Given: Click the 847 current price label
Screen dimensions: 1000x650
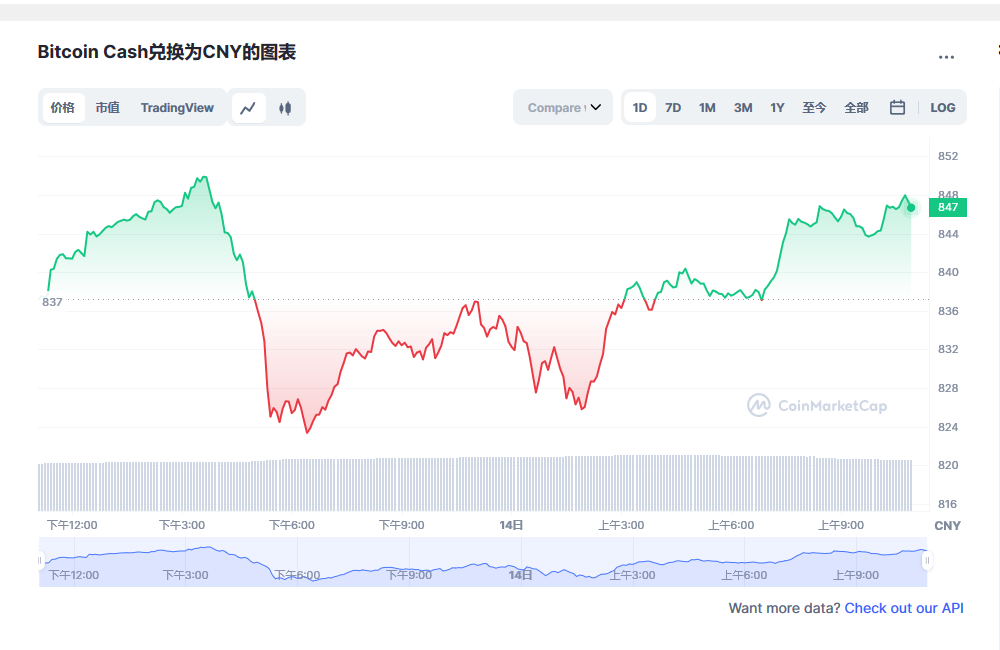Looking at the screenshot, I should pyautogui.click(x=948, y=207).
